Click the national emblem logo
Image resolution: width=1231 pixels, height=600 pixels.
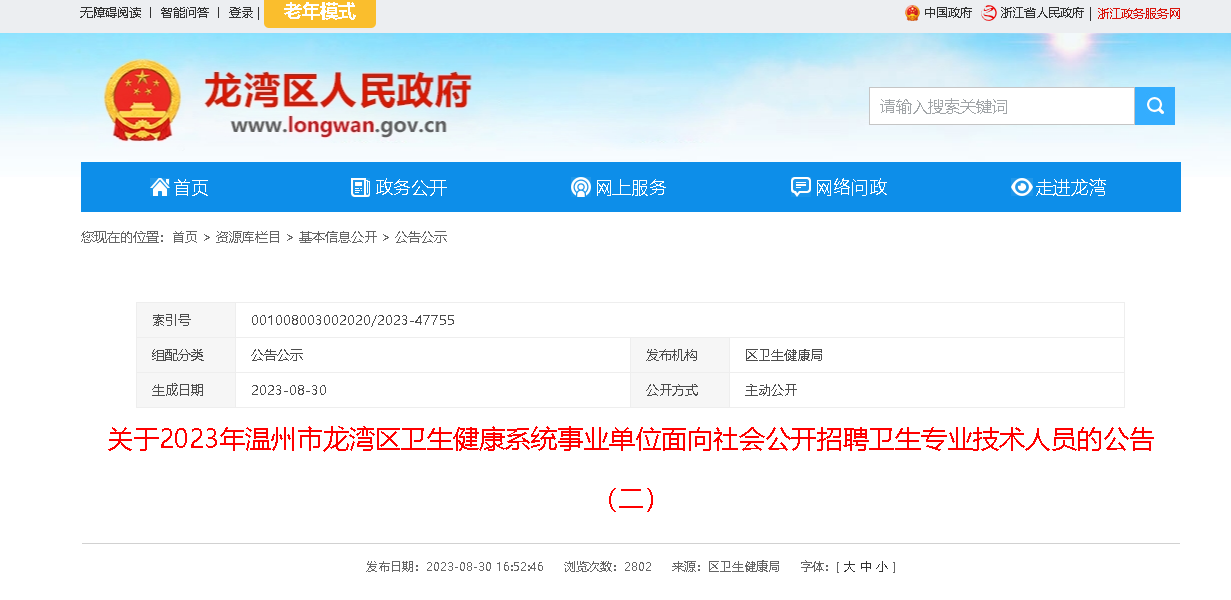pyautogui.click(x=143, y=100)
